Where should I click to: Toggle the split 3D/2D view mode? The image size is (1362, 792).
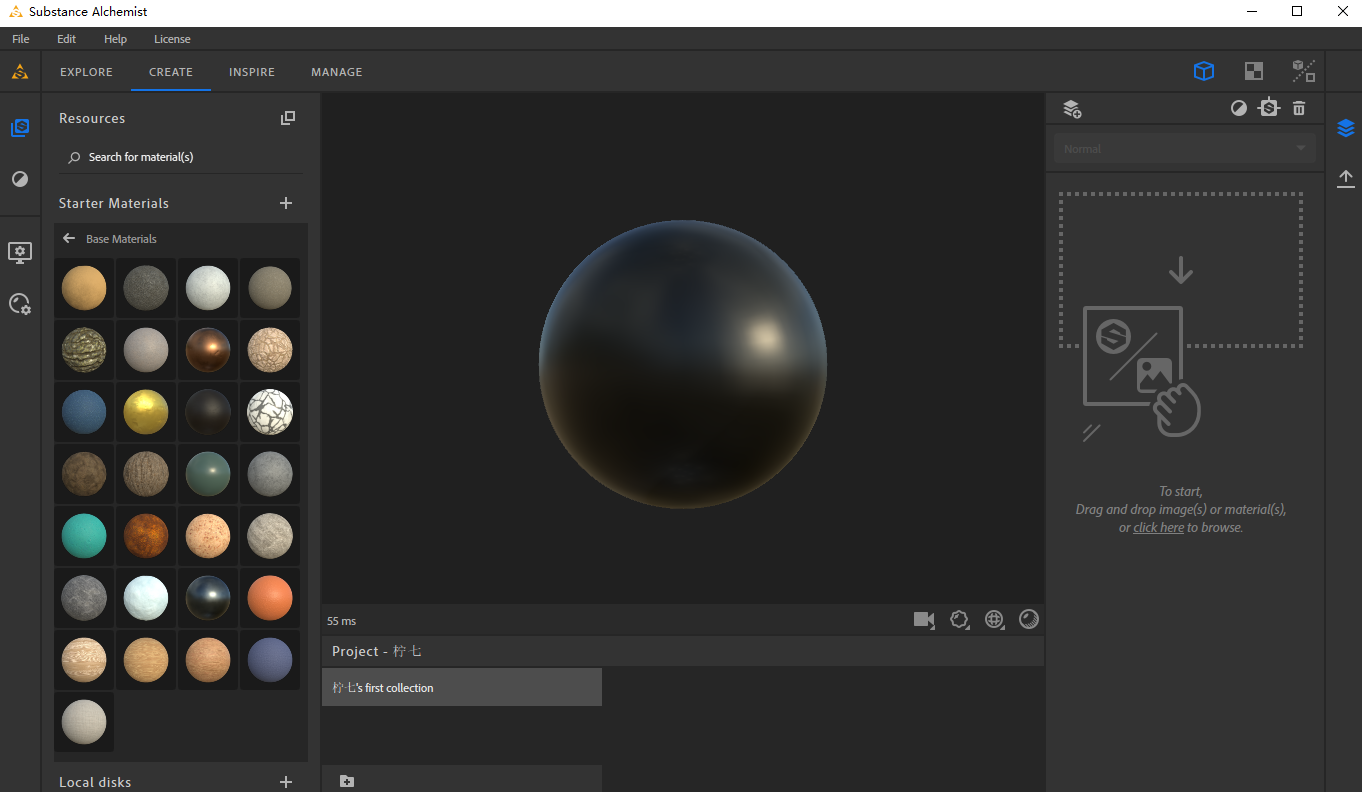point(1303,71)
